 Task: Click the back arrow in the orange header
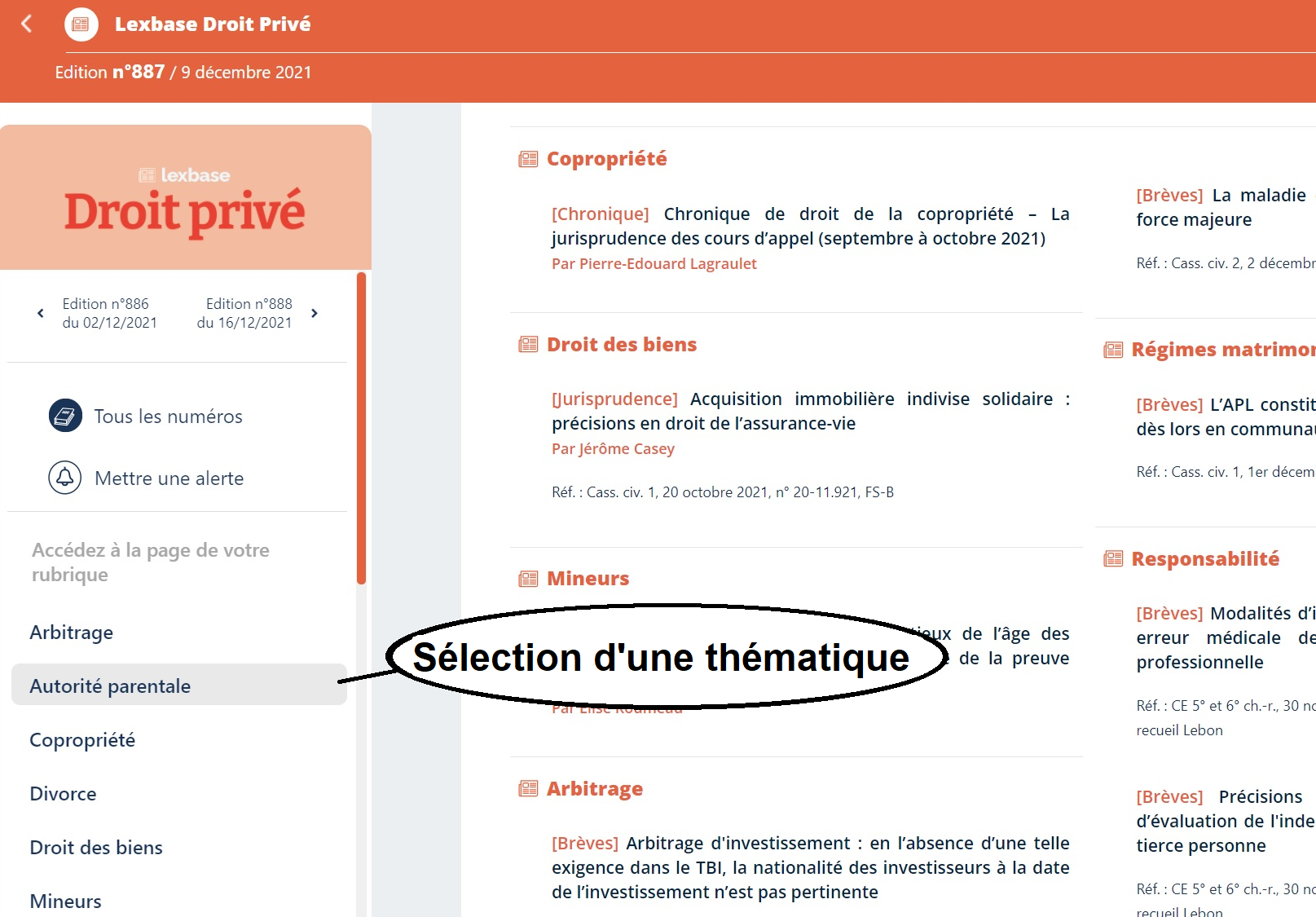coord(27,24)
